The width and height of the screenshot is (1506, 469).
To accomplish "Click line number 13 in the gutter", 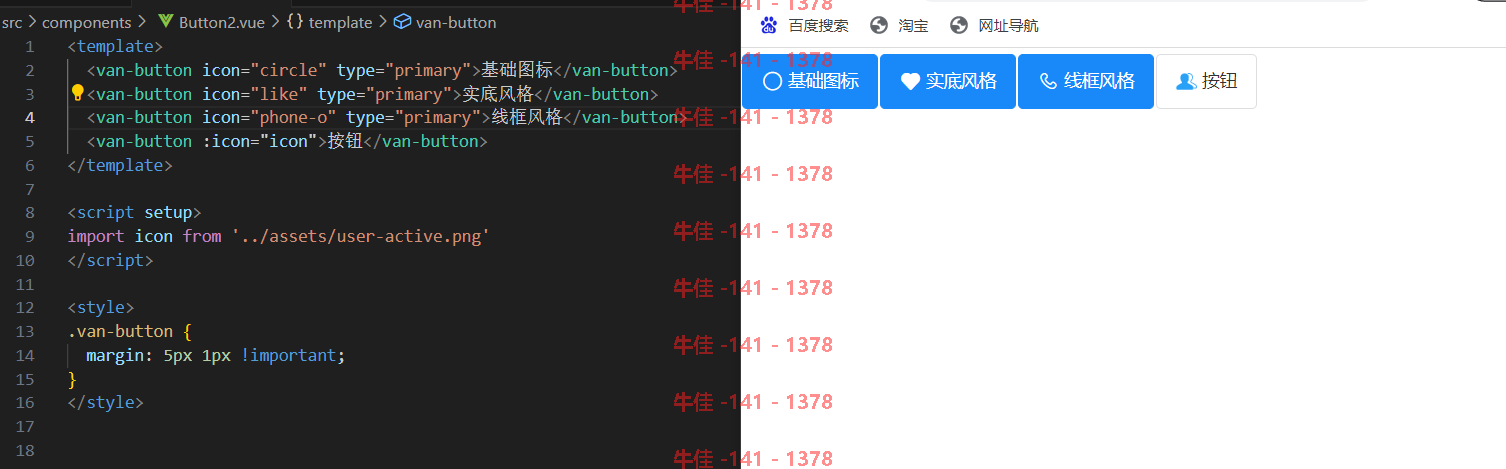I will point(25,331).
